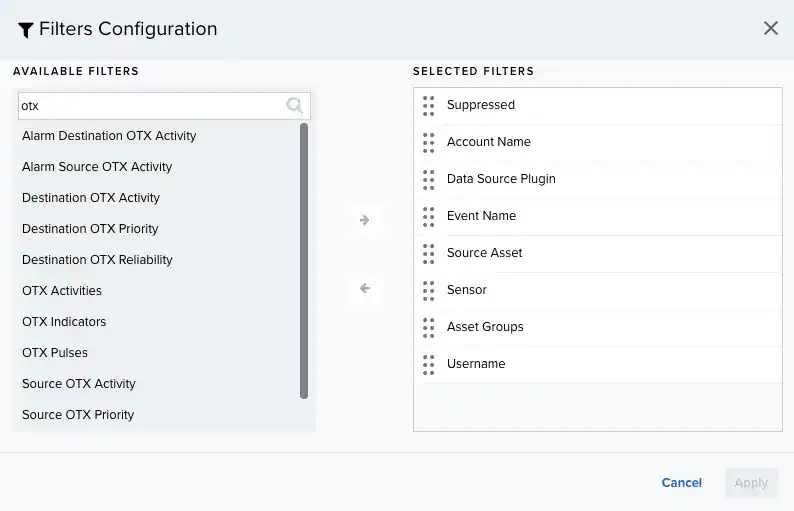Click drag handle beside Event Name
794x511 pixels.
(x=429, y=216)
